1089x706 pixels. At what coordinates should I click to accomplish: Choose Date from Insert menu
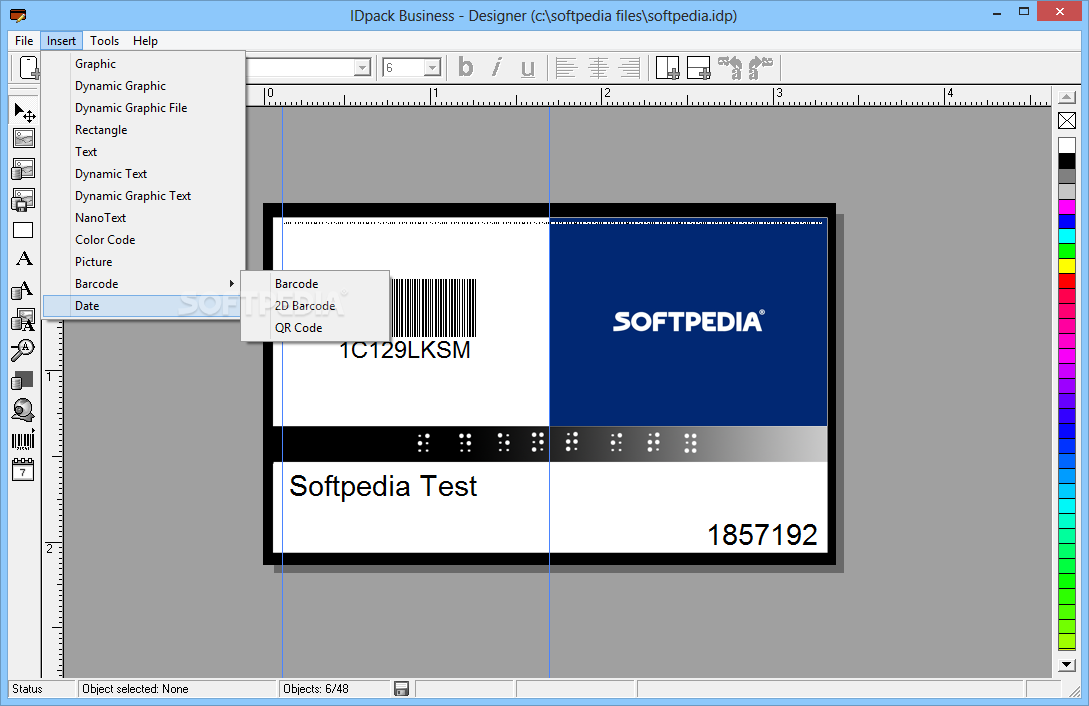click(x=144, y=305)
